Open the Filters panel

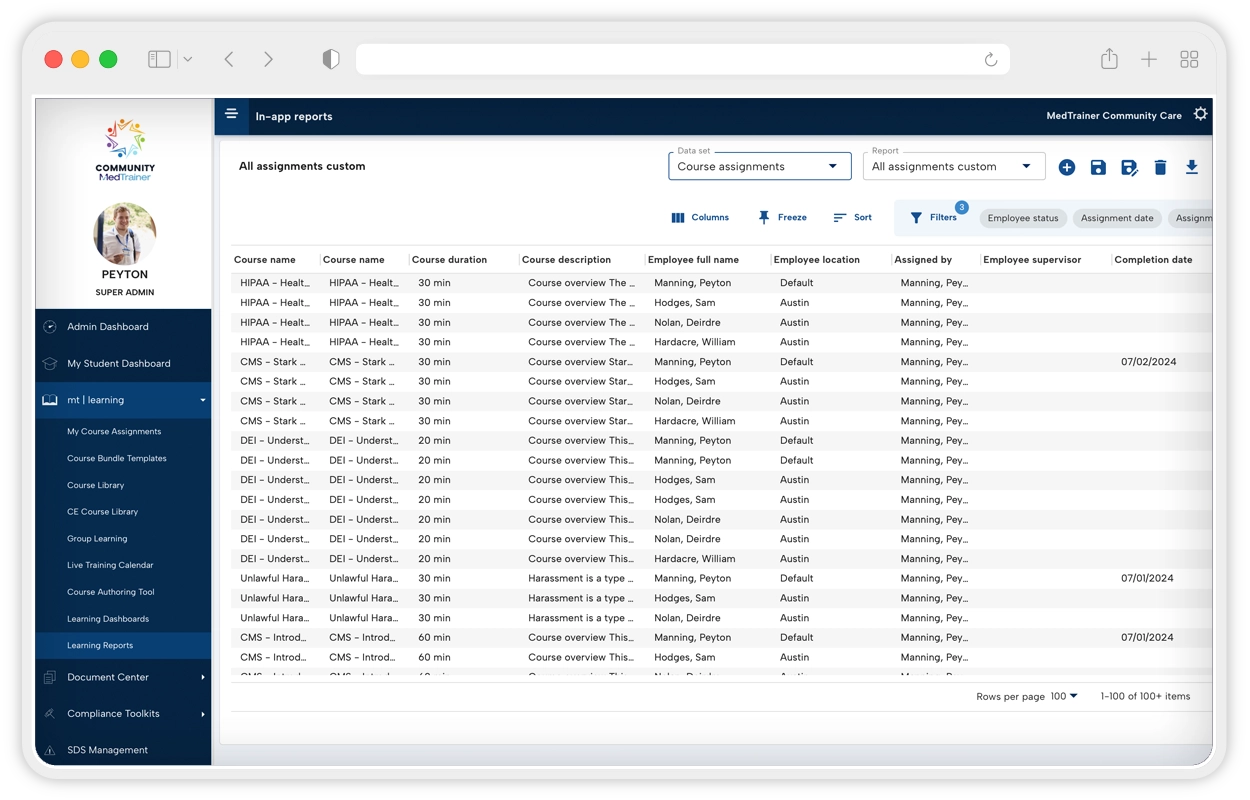click(x=933, y=217)
